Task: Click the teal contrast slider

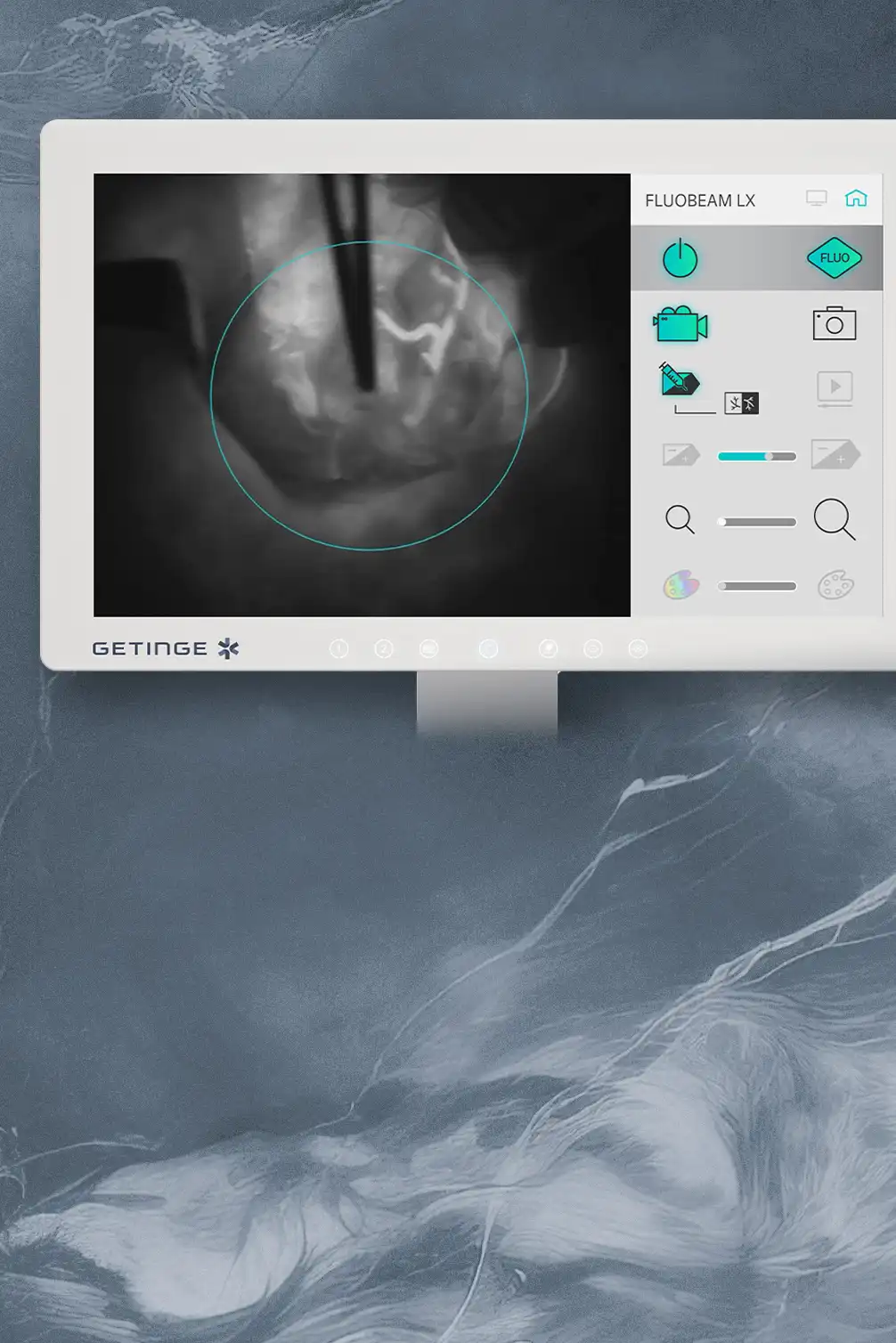Action: point(756,457)
